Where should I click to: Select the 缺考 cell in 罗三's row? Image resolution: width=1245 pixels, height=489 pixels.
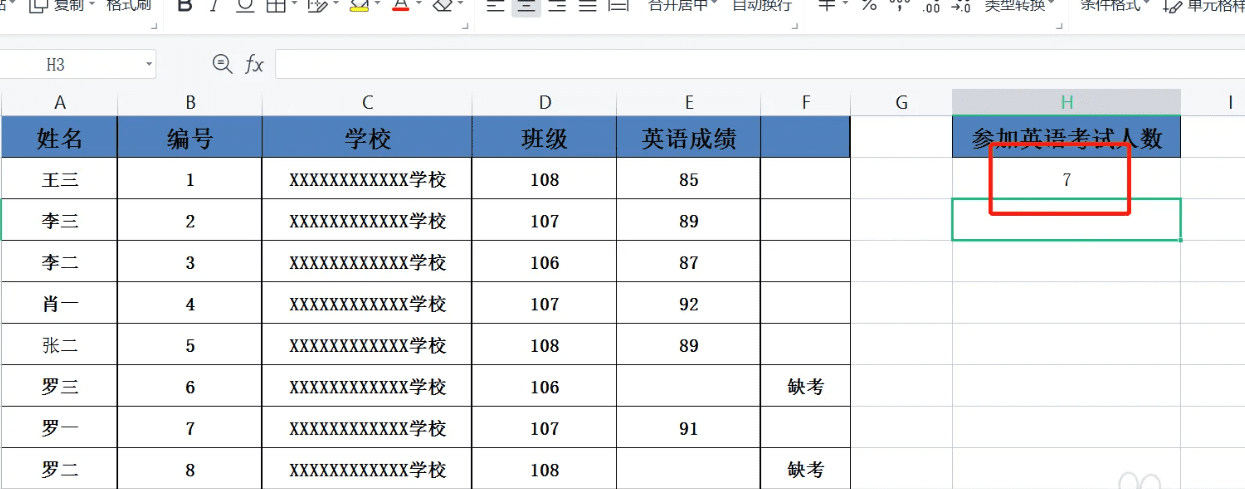(806, 386)
